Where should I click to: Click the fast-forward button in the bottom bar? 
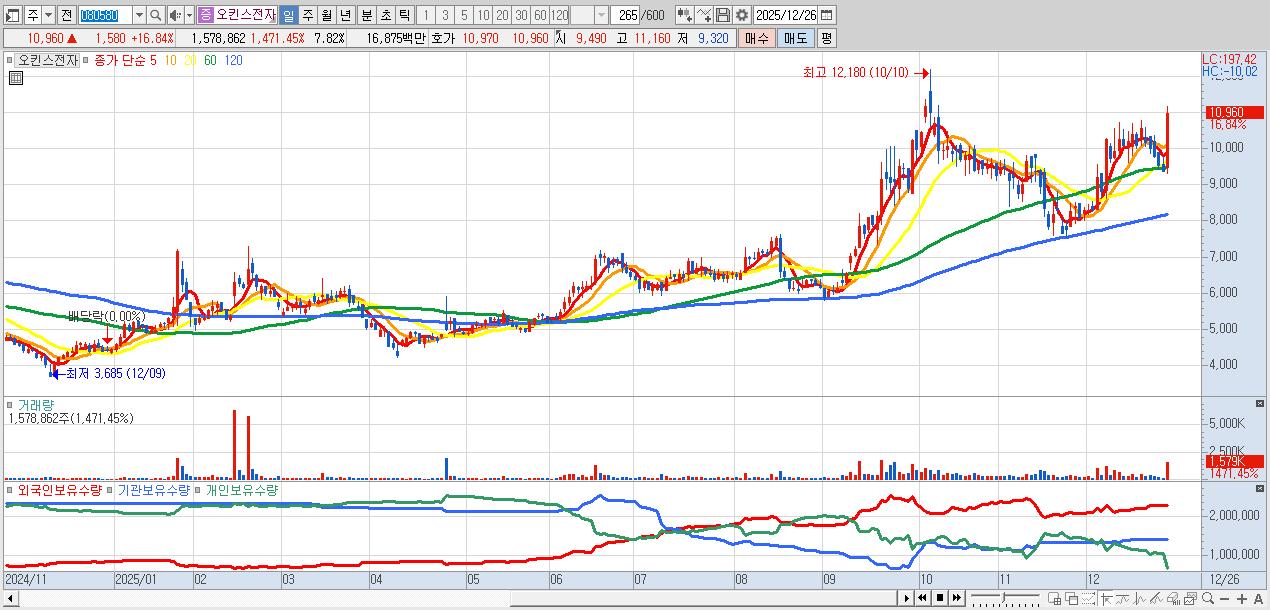(957, 598)
